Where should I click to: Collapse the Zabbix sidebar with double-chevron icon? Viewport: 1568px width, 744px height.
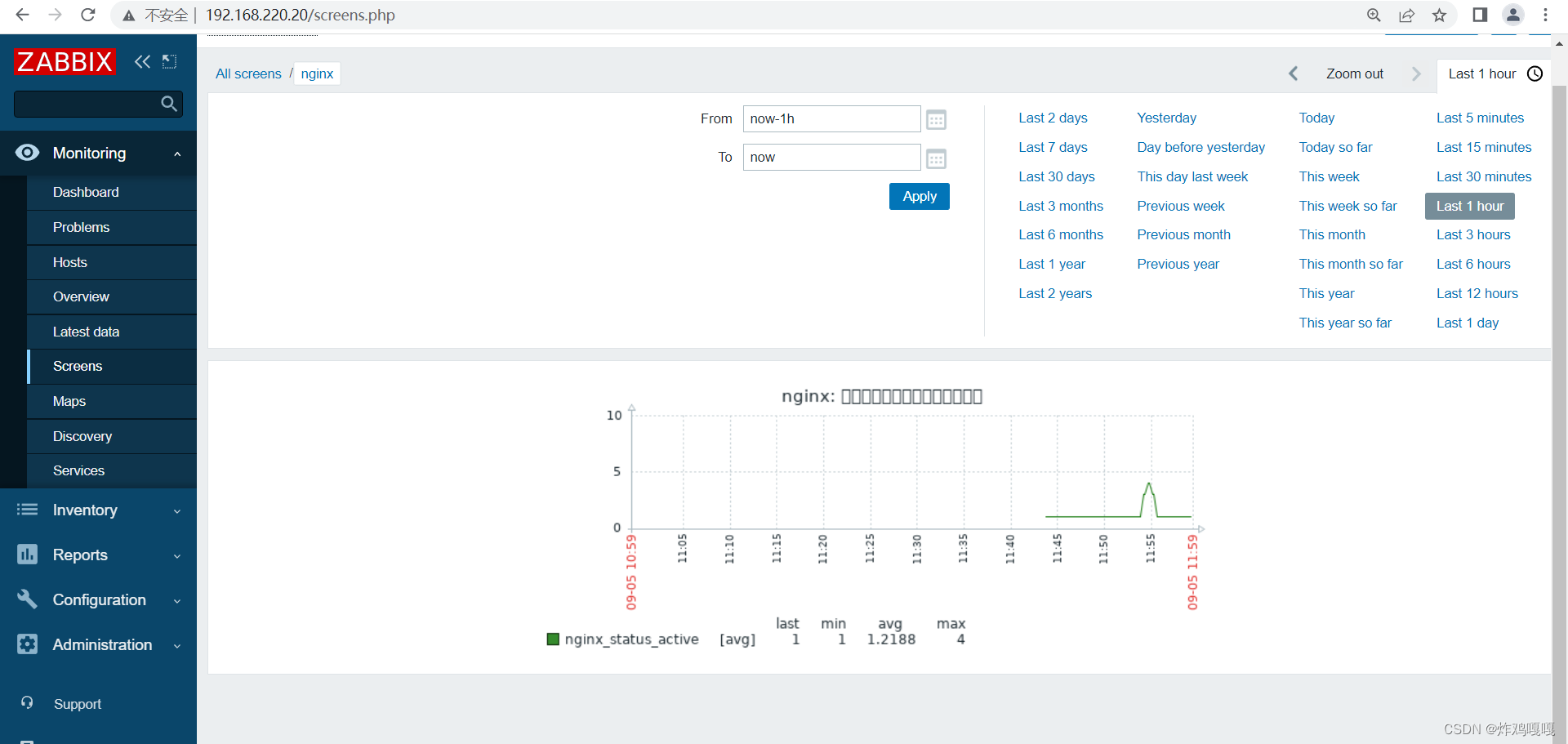point(142,61)
